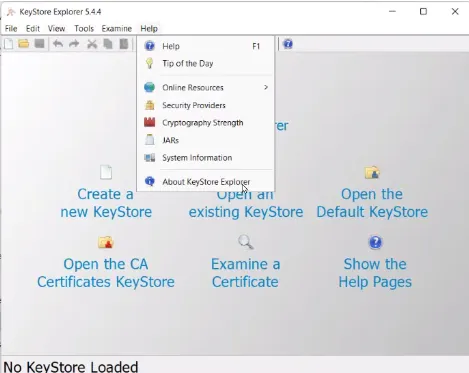Close the open Help menu
This screenshot has height=373, width=469.
click(x=149, y=29)
